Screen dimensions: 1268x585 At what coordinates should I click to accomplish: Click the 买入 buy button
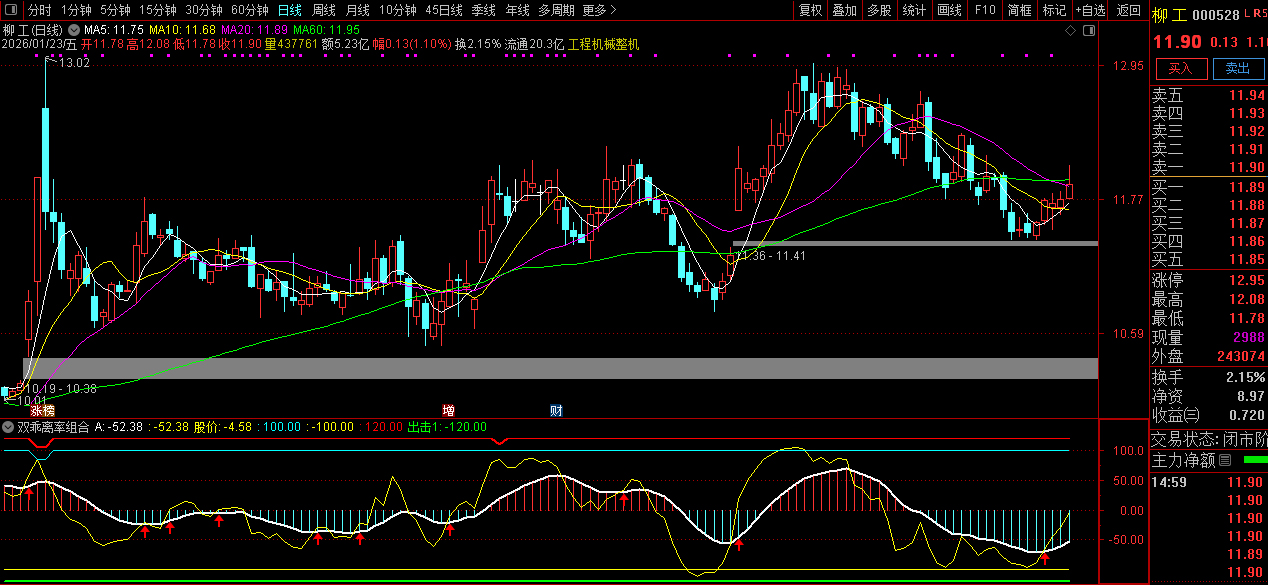1180,68
